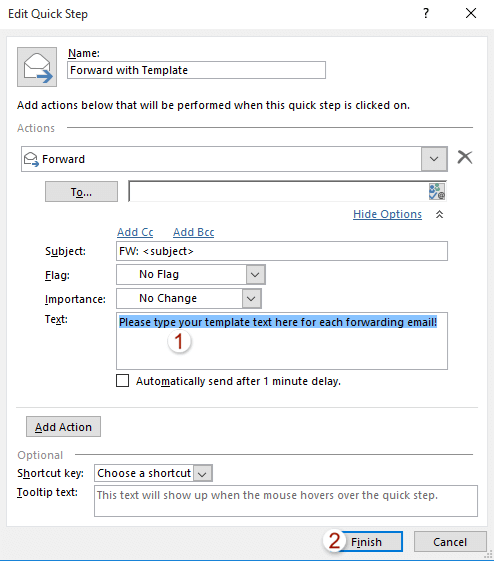Open the Choose a shortcut dropdown
494x561 pixels.
[x=202, y=473]
